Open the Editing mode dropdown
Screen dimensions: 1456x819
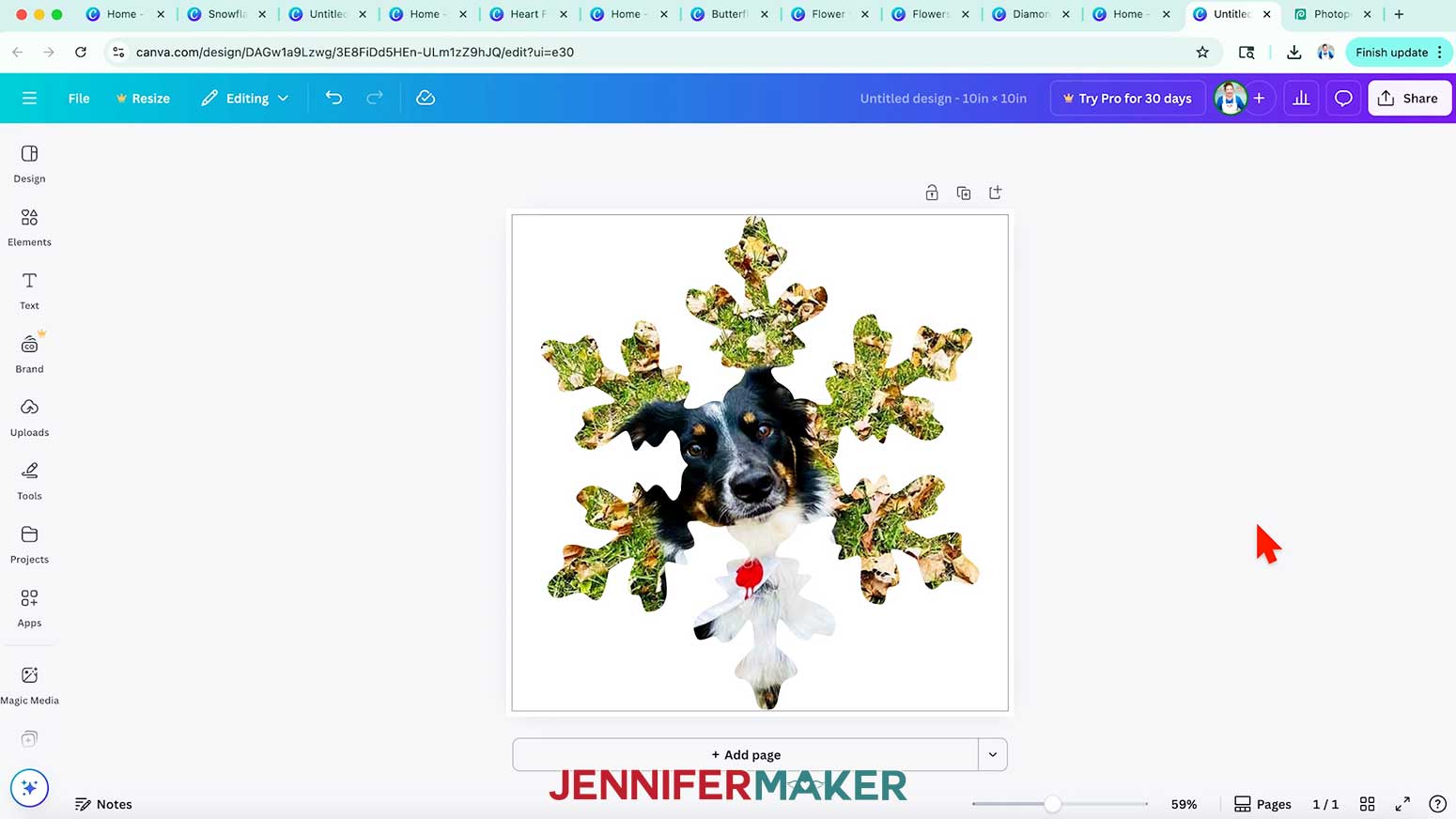click(x=244, y=98)
